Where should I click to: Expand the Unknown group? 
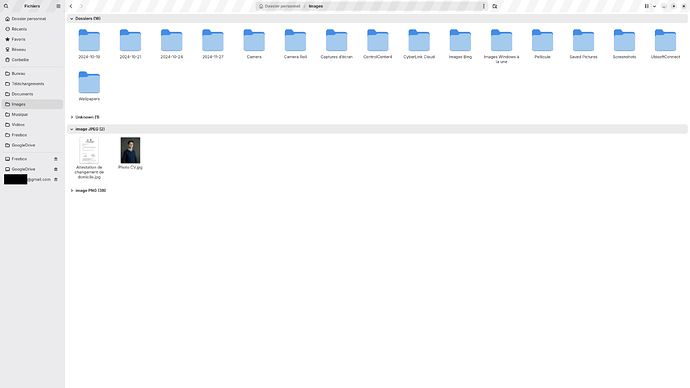click(x=72, y=117)
